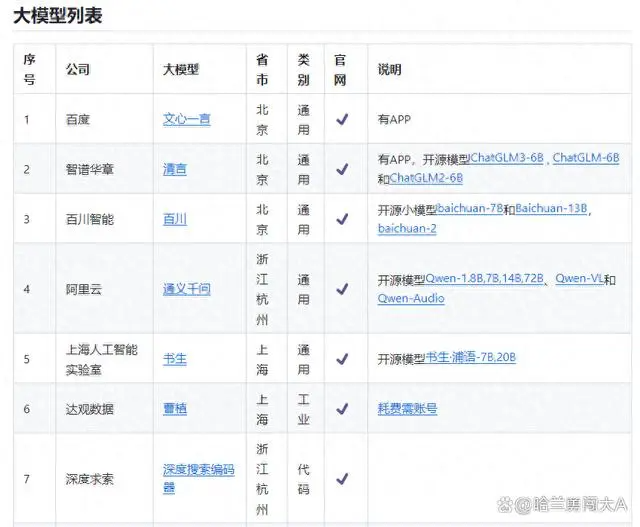Open the 文心一言 model link

187,119
